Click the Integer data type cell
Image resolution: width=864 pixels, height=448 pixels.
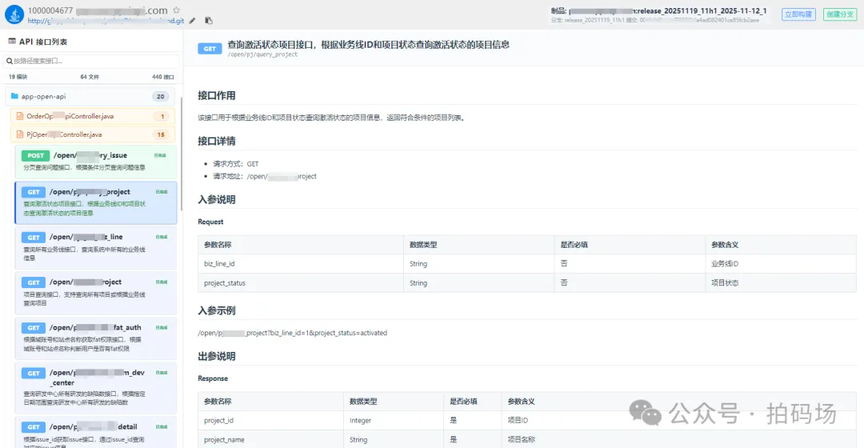click(393, 420)
